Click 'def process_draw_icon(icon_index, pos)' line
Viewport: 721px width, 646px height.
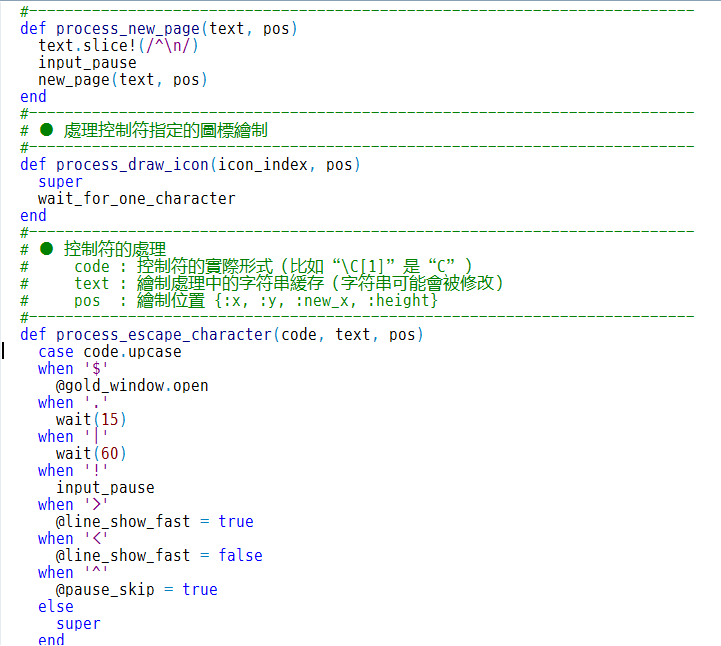tap(190, 165)
